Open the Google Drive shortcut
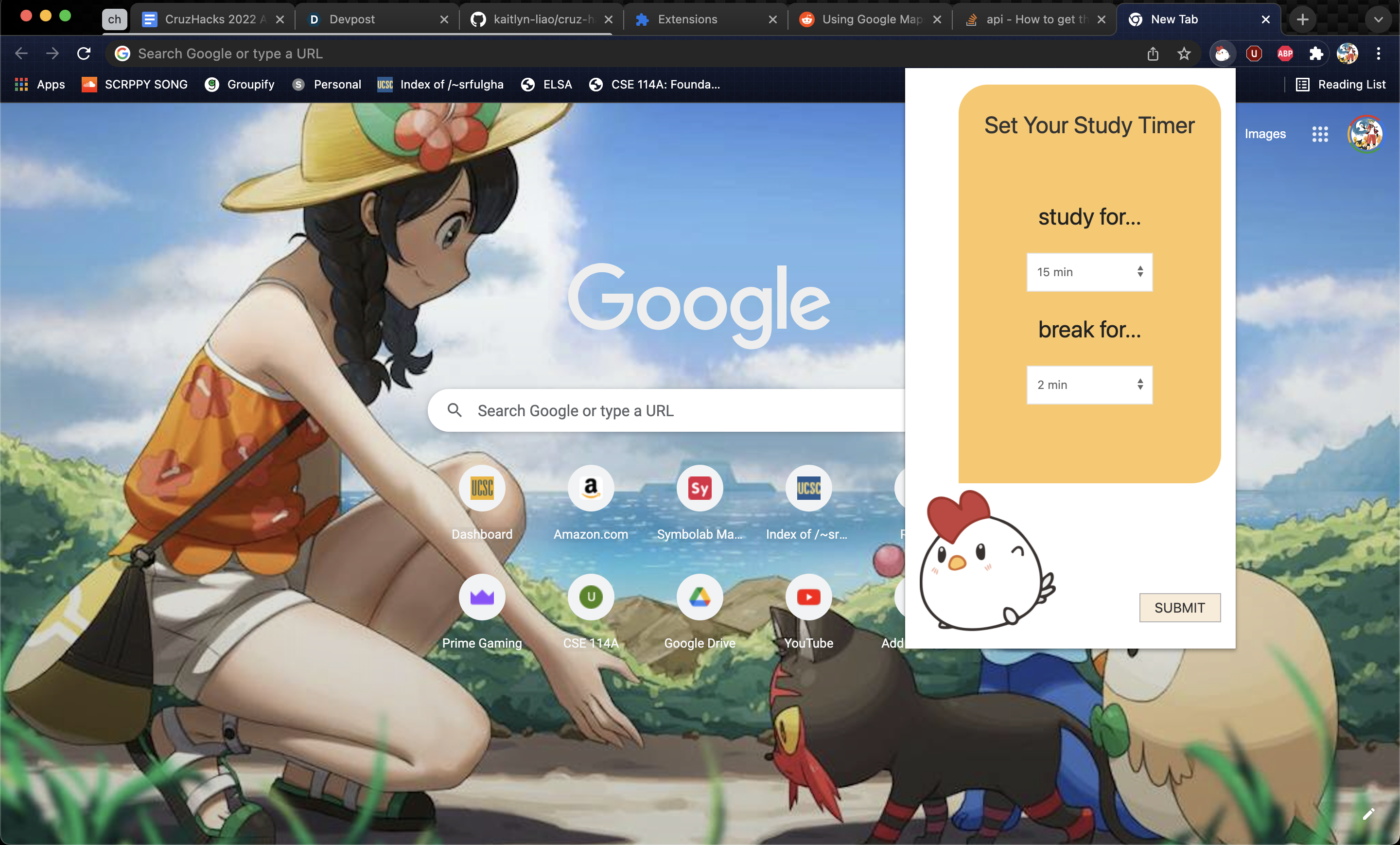 (x=700, y=597)
